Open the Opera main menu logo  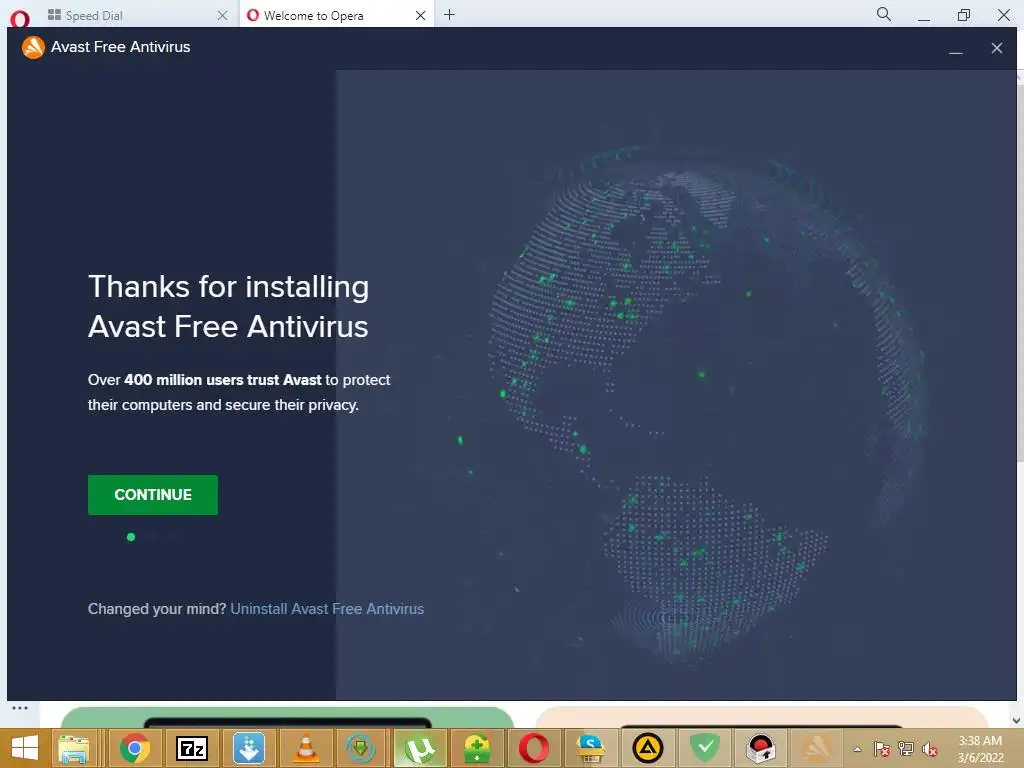tap(20, 18)
